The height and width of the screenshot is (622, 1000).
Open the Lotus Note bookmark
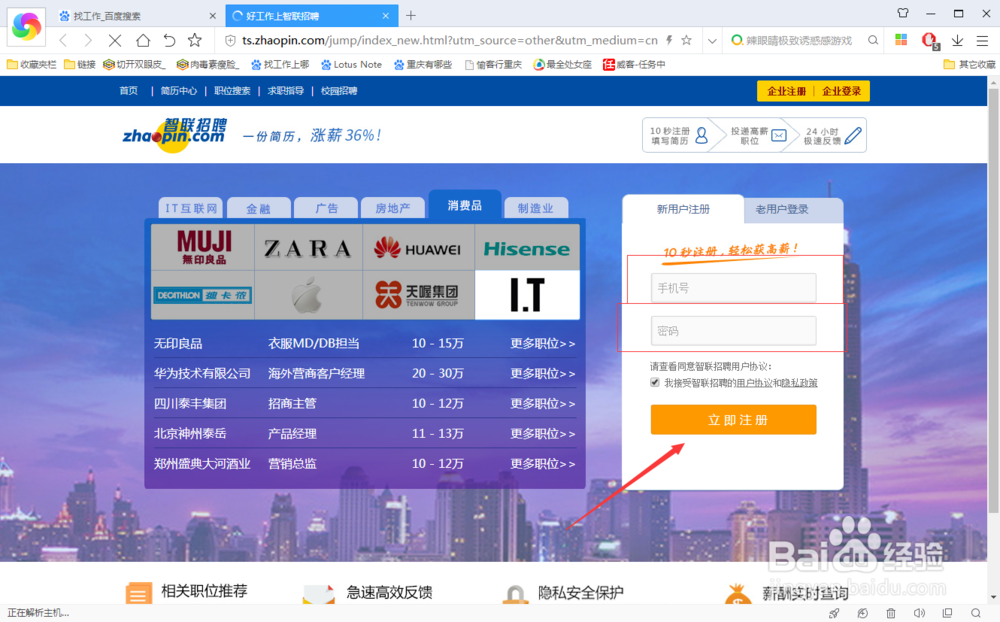[x=351, y=64]
